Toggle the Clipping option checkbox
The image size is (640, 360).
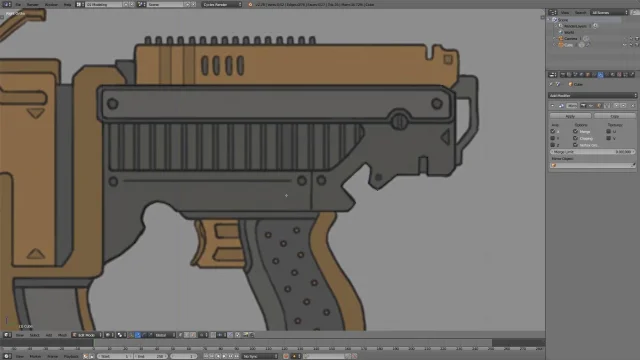(575, 138)
